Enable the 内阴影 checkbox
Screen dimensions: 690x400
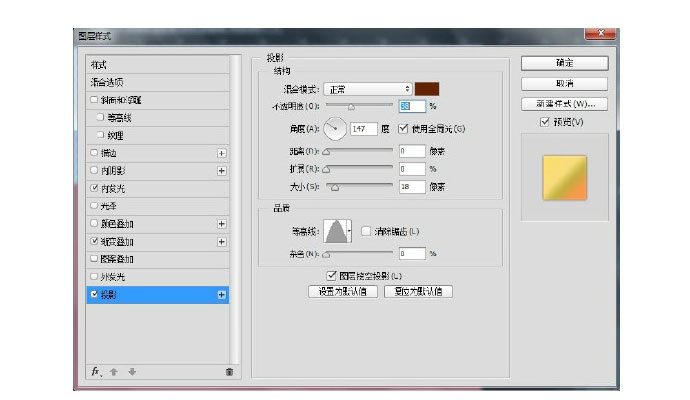click(x=94, y=170)
